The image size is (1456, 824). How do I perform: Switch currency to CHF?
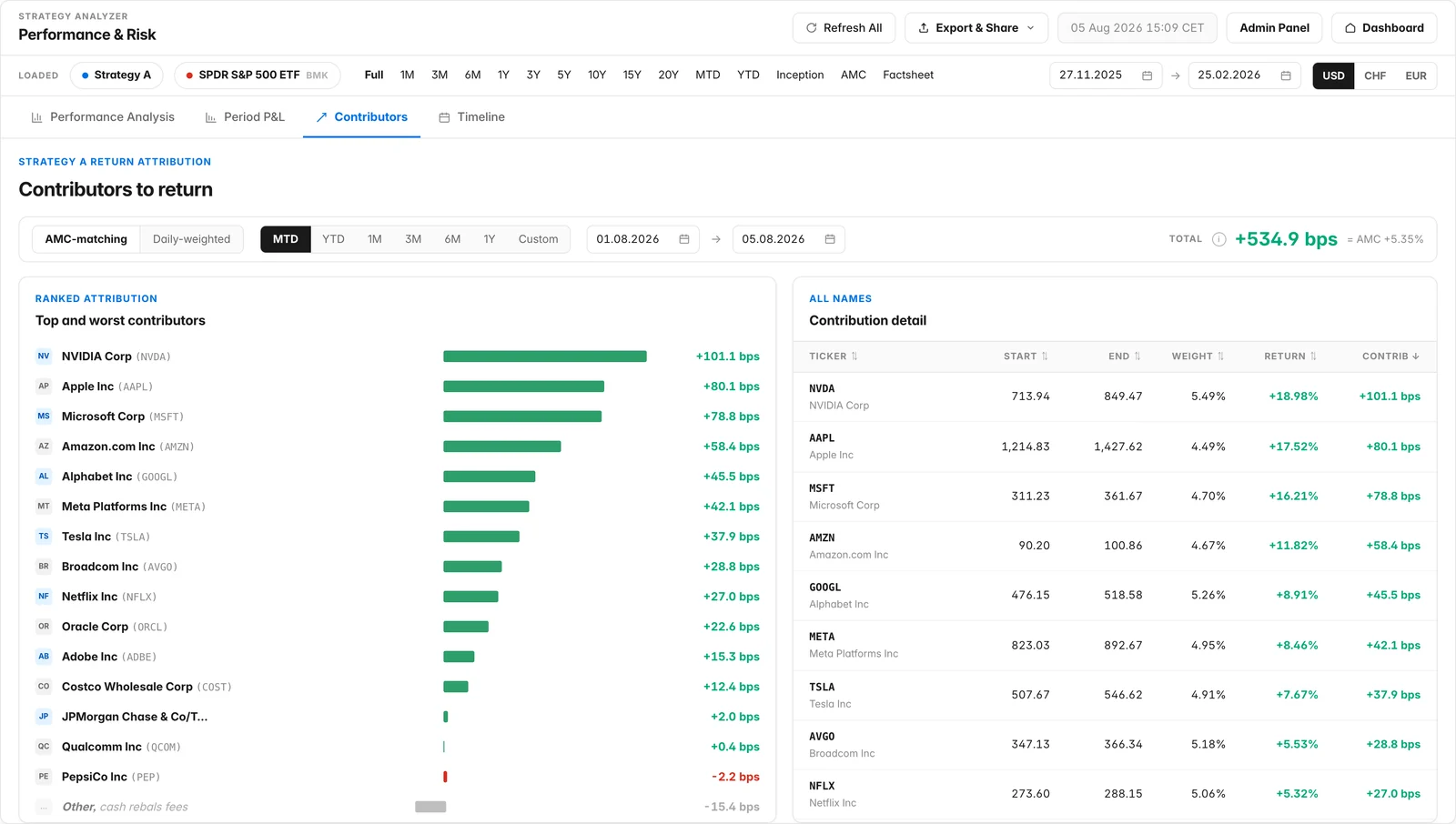click(1375, 75)
